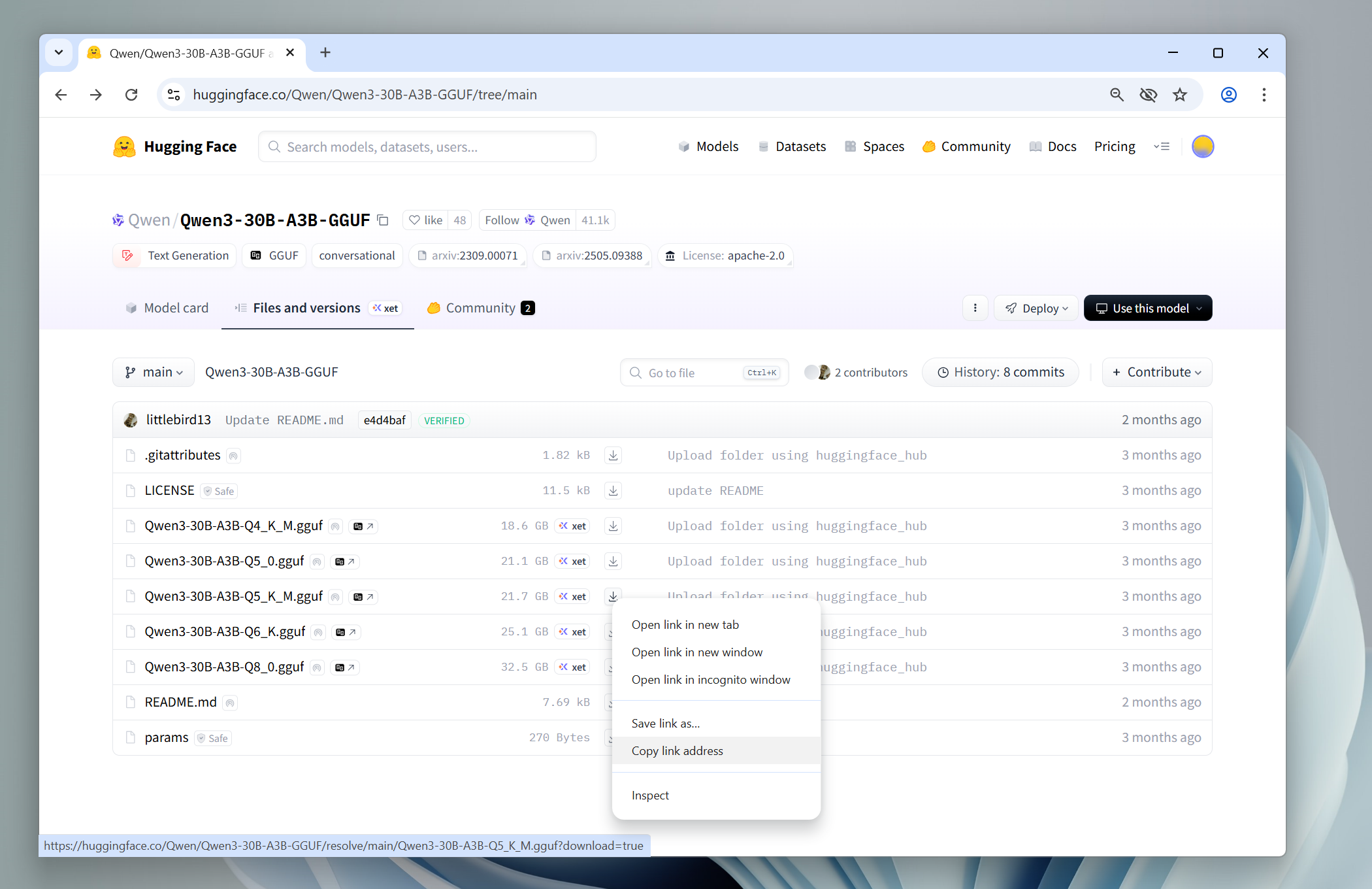The width and height of the screenshot is (1372, 889).
Task: Click the Text Generation tag
Action: pos(174,256)
